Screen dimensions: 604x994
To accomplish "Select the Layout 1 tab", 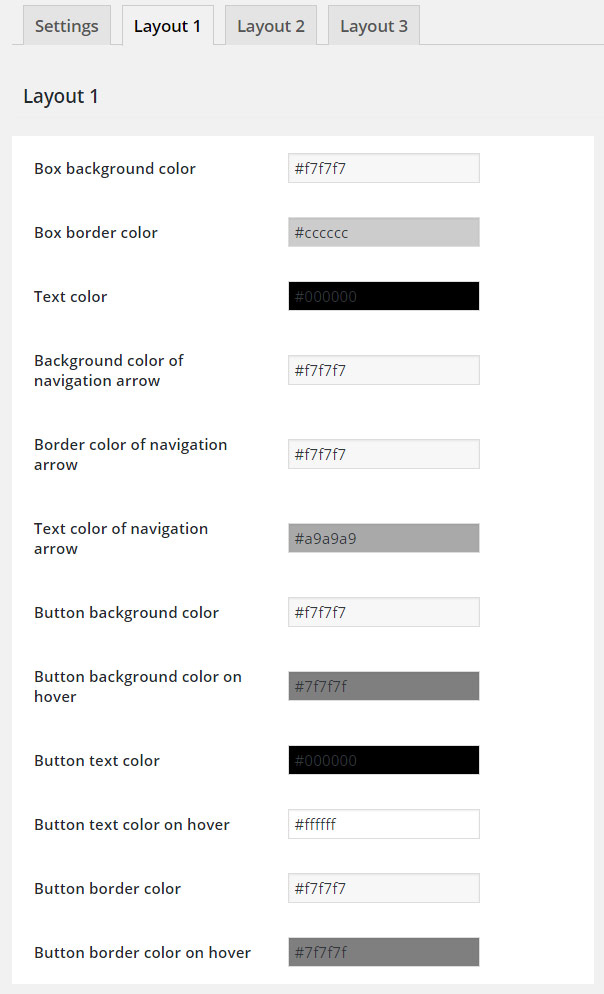I will [x=167, y=26].
